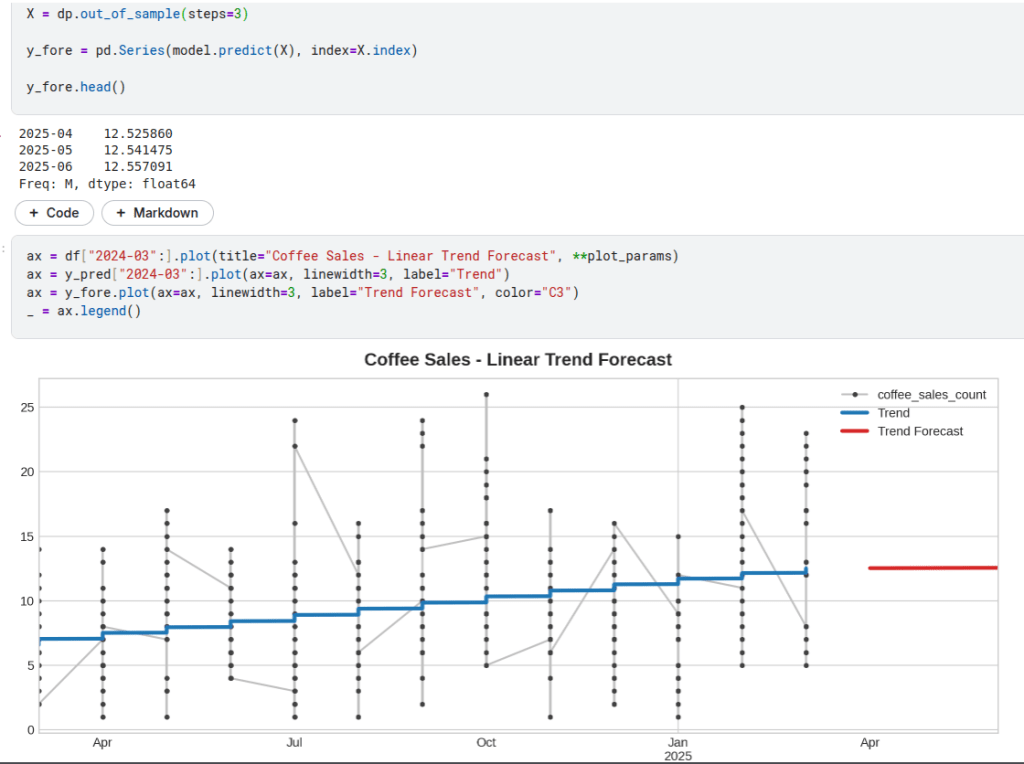Screen dimensions: 1024x764
Task: Click the '+ Code' button
Action: 55,213
